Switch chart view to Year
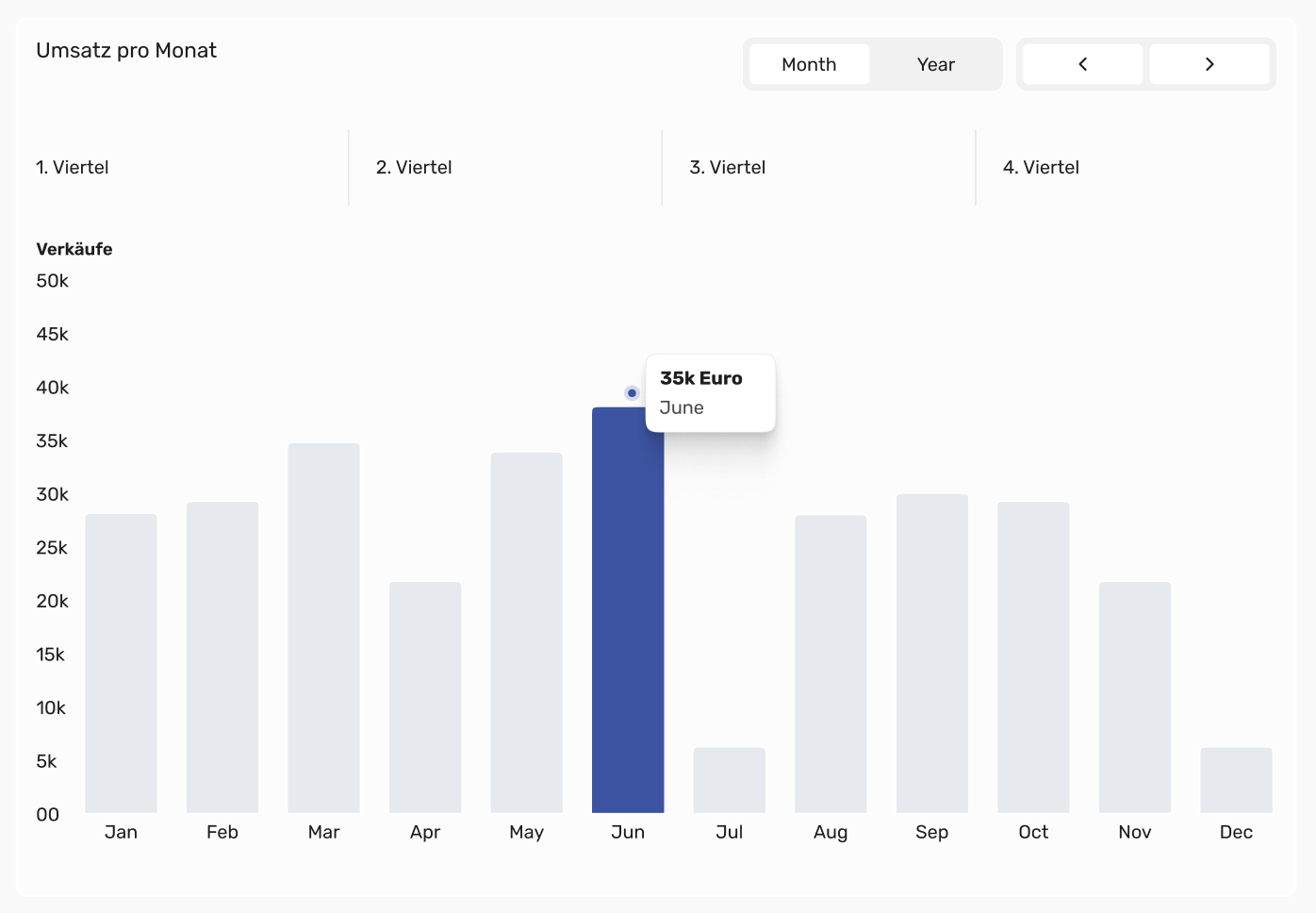 click(x=936, y=64)
